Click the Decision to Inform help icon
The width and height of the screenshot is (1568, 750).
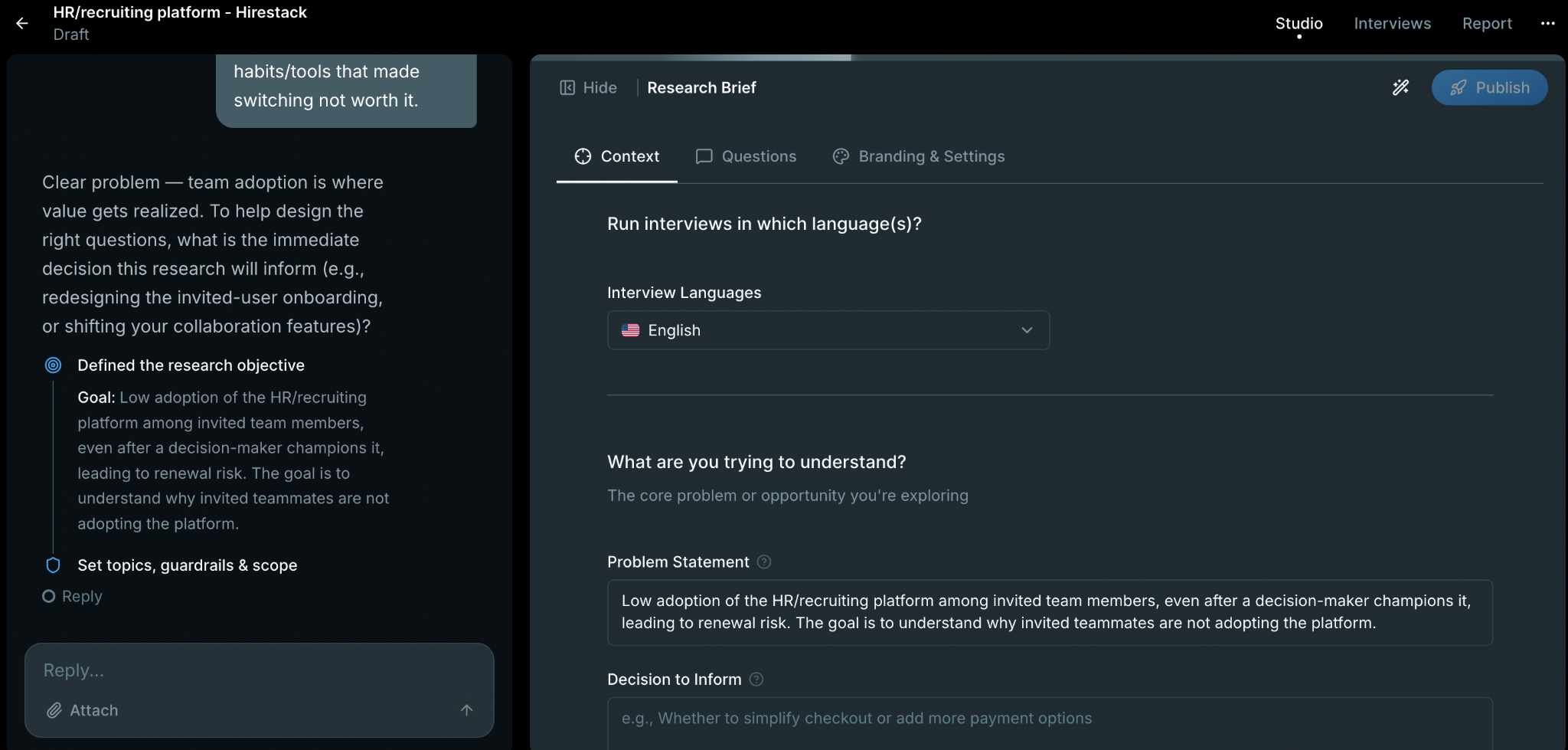click(756, 680)
